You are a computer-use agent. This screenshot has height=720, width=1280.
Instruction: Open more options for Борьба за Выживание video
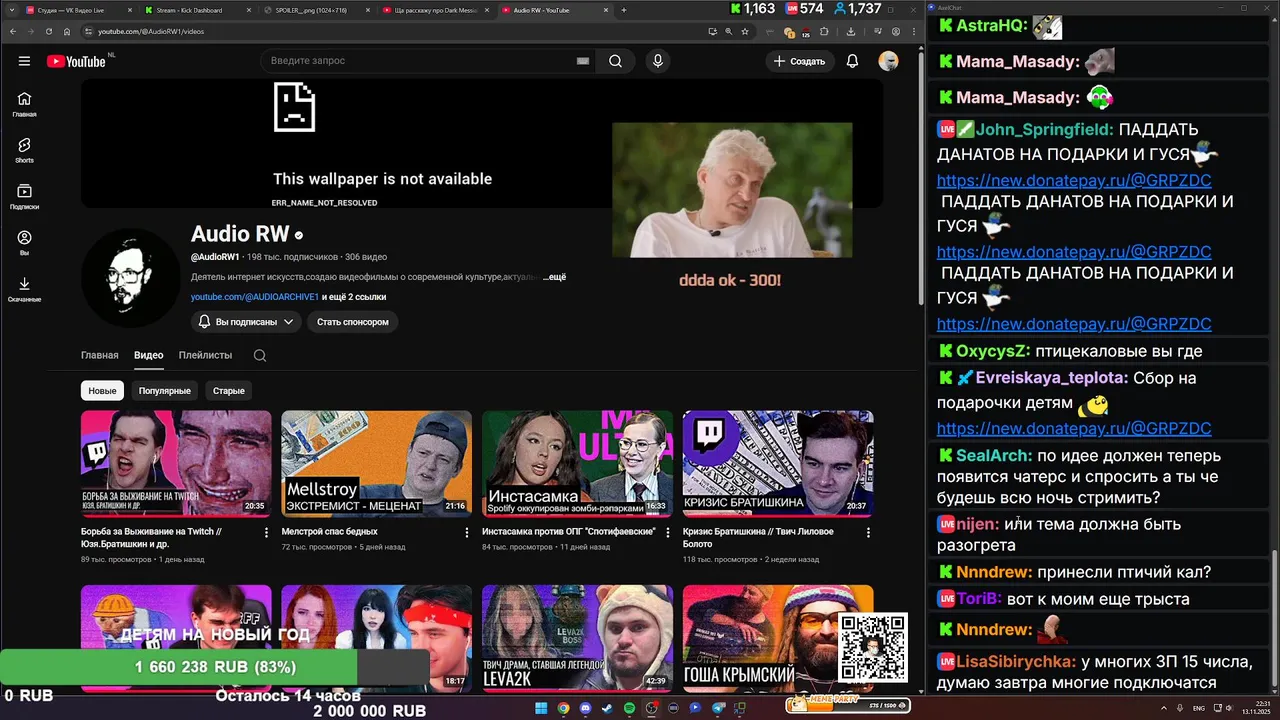pos(266,532)
